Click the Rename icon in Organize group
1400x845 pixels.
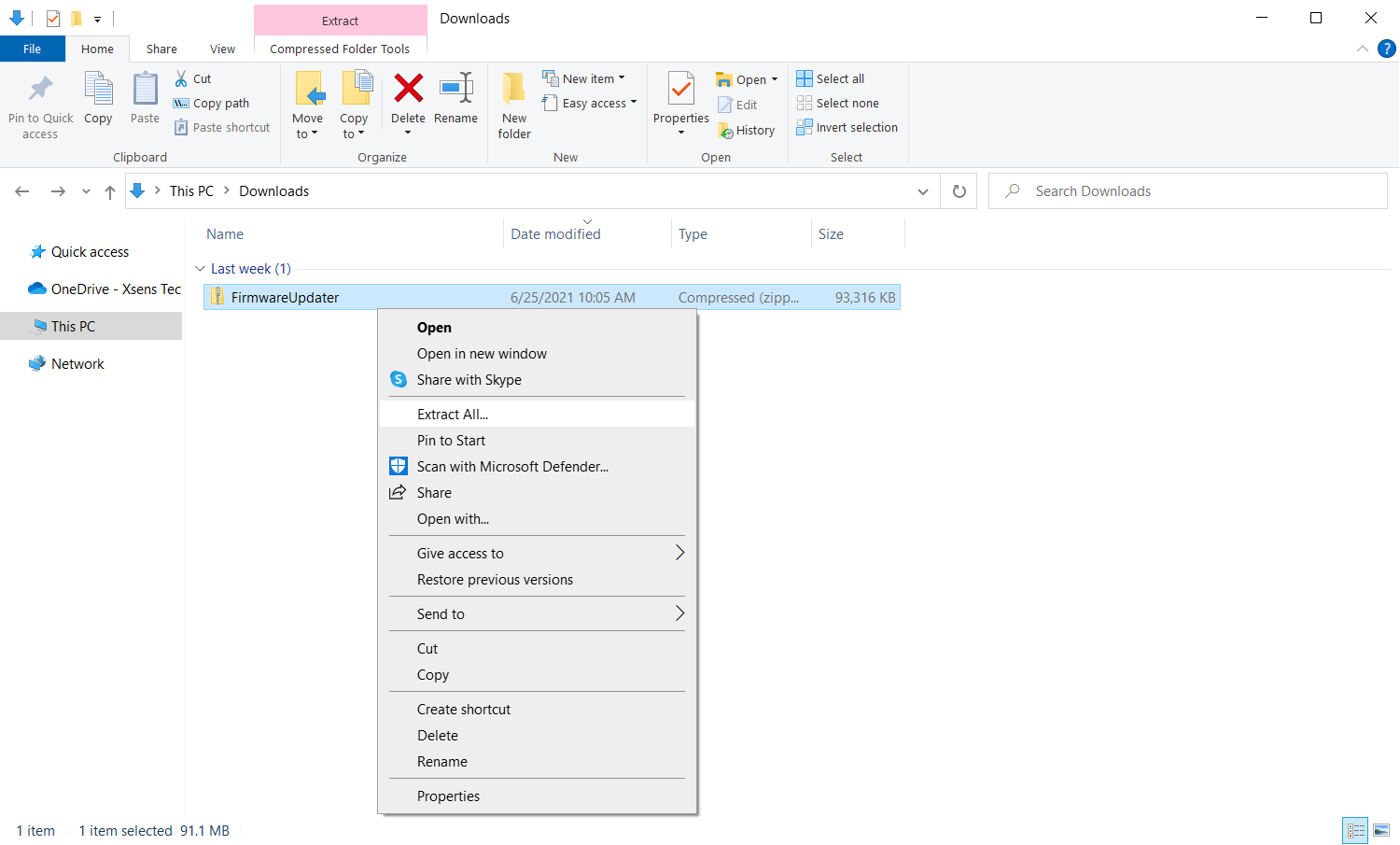click(455, 90)
